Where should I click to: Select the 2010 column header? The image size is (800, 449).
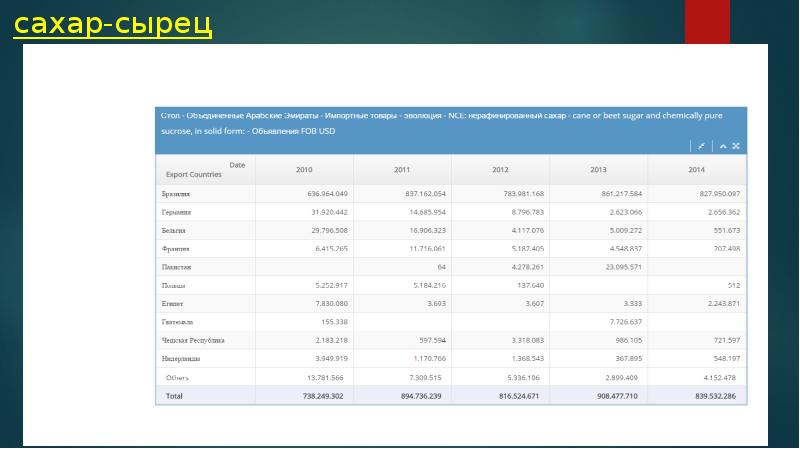tap(304, 170)
